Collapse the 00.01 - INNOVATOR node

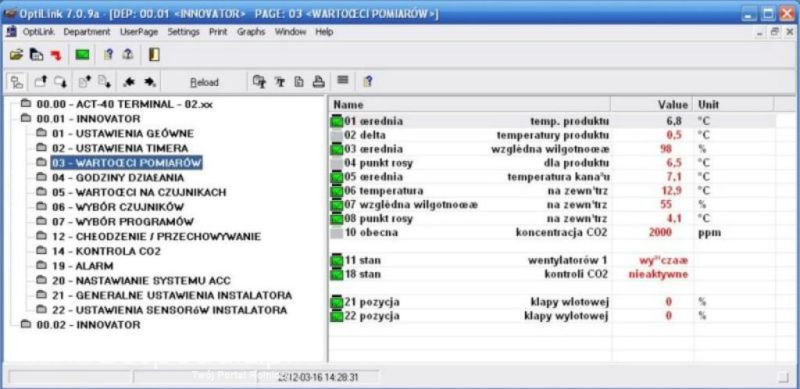click(26, 119)
